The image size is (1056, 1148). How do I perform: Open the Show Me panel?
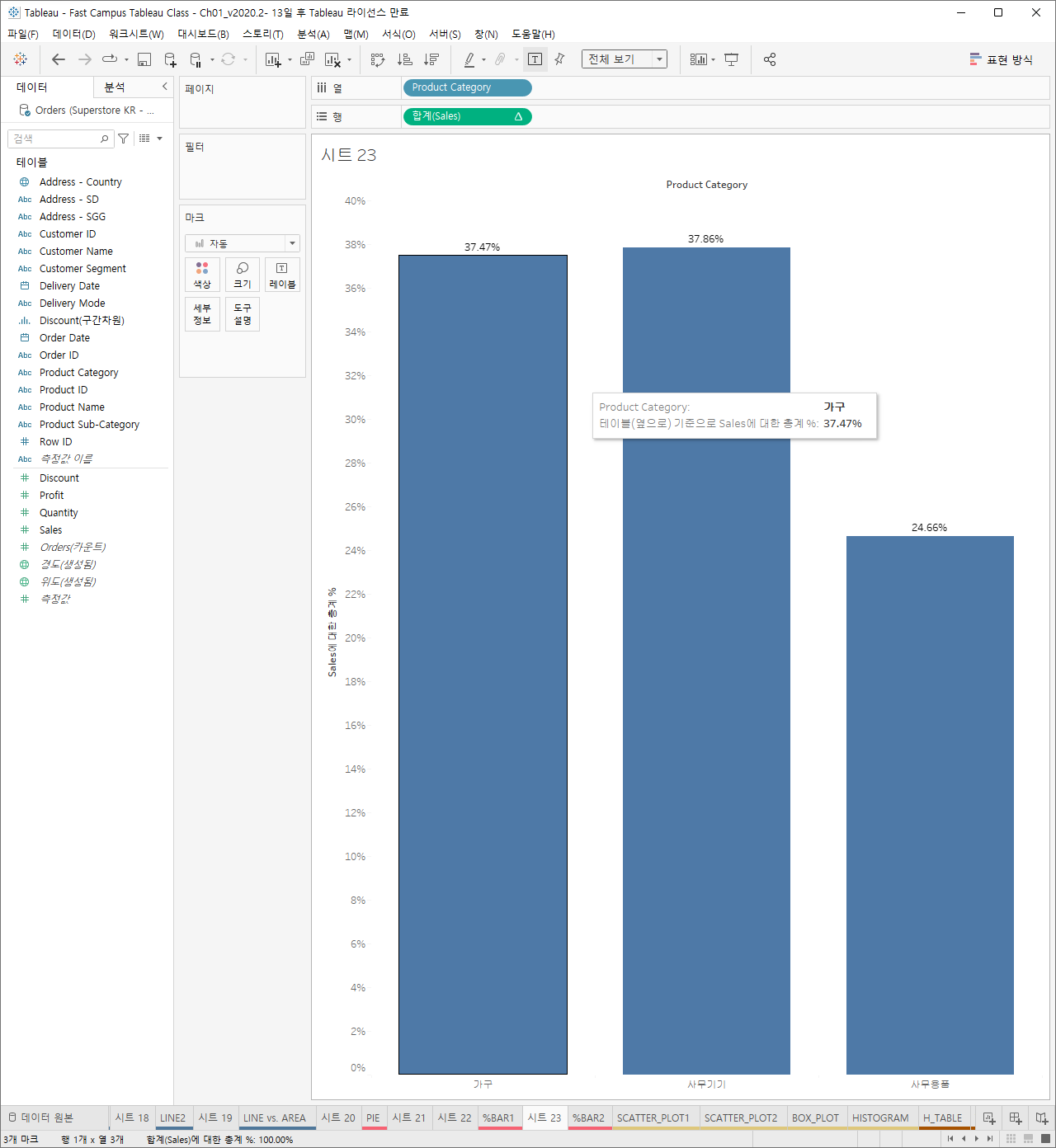point(1001,59)
